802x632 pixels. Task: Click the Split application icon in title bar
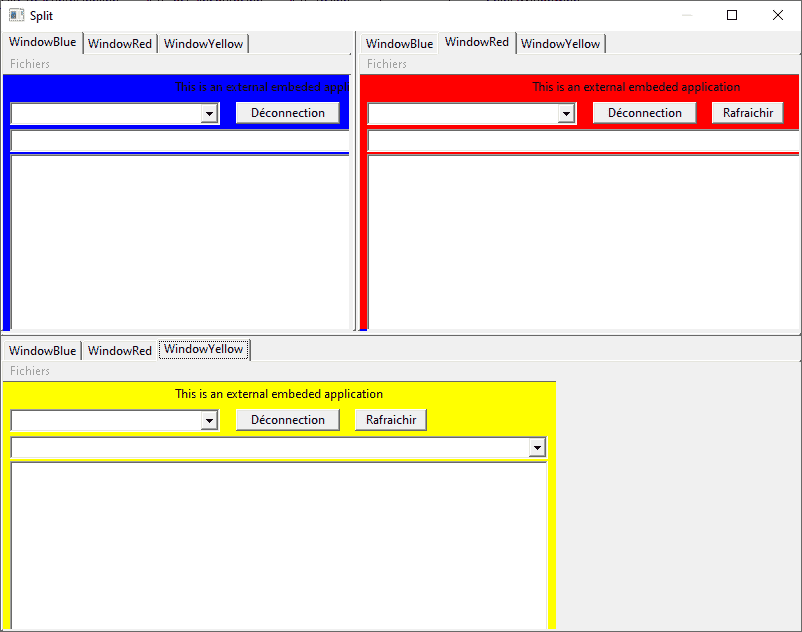16,15
